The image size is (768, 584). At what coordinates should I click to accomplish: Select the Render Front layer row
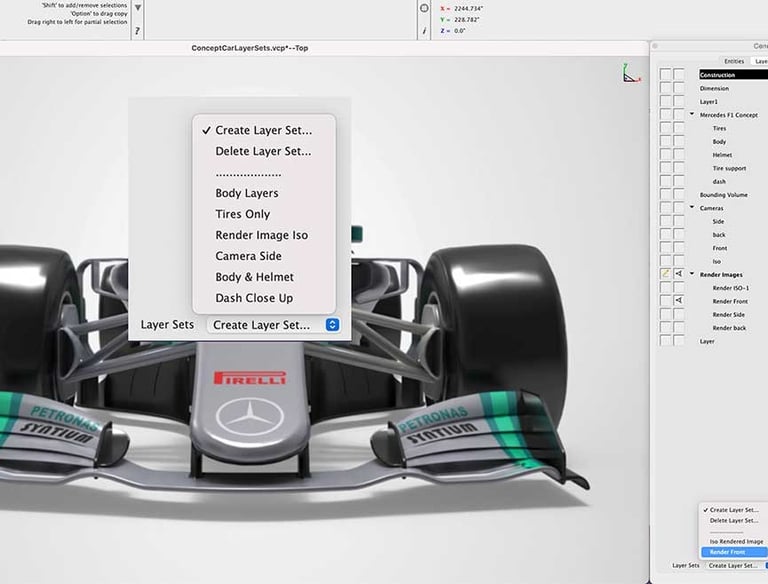click(x=730, y=301)
